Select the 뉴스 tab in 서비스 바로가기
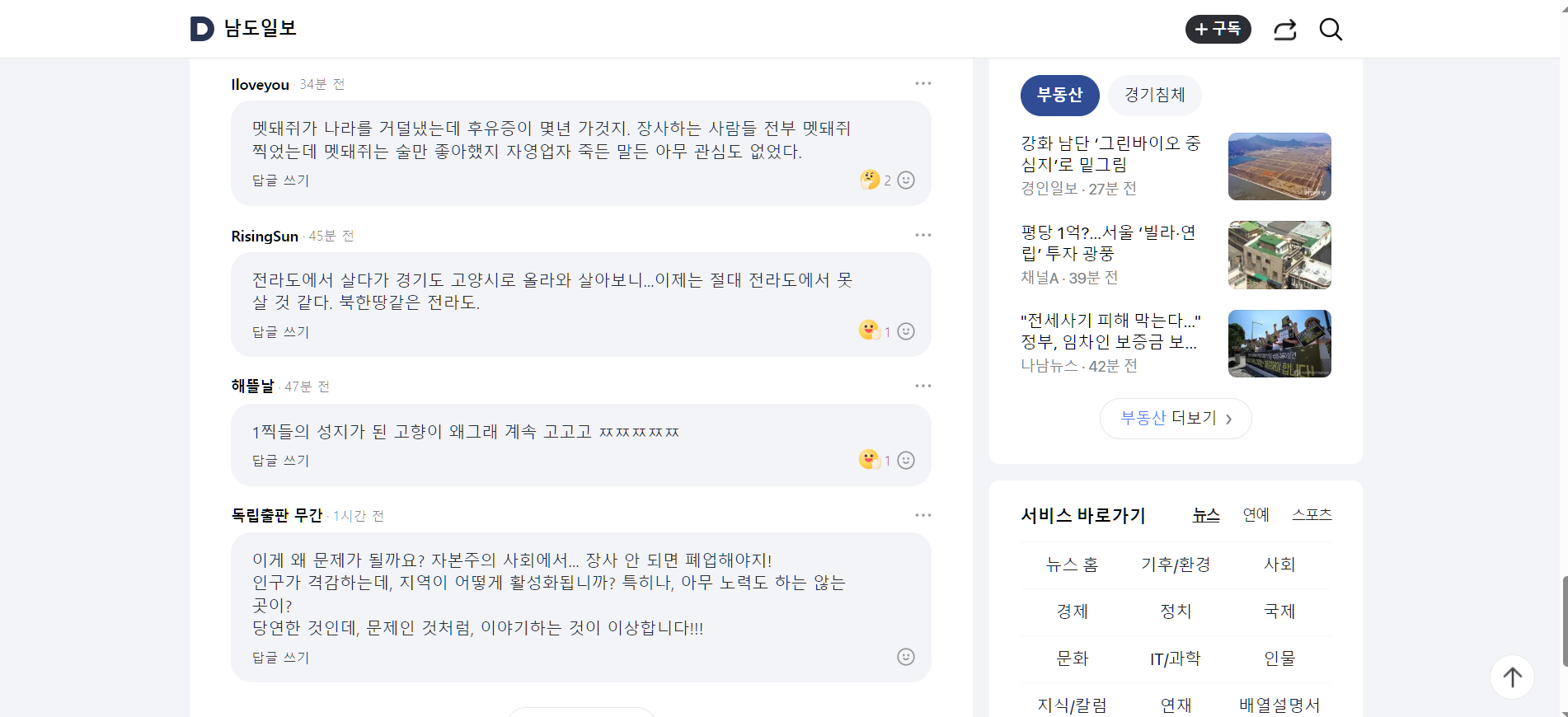 tap(1205, 514)
